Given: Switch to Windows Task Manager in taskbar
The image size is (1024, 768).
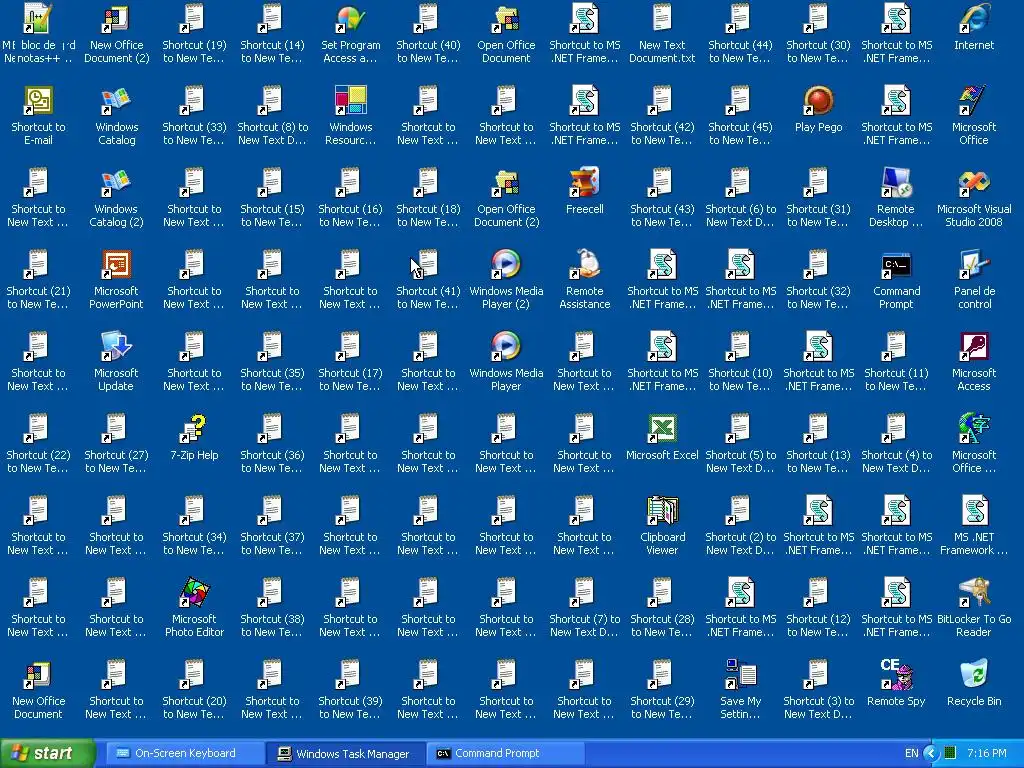Looking at the screenshot, I should [x=345, y=753].
